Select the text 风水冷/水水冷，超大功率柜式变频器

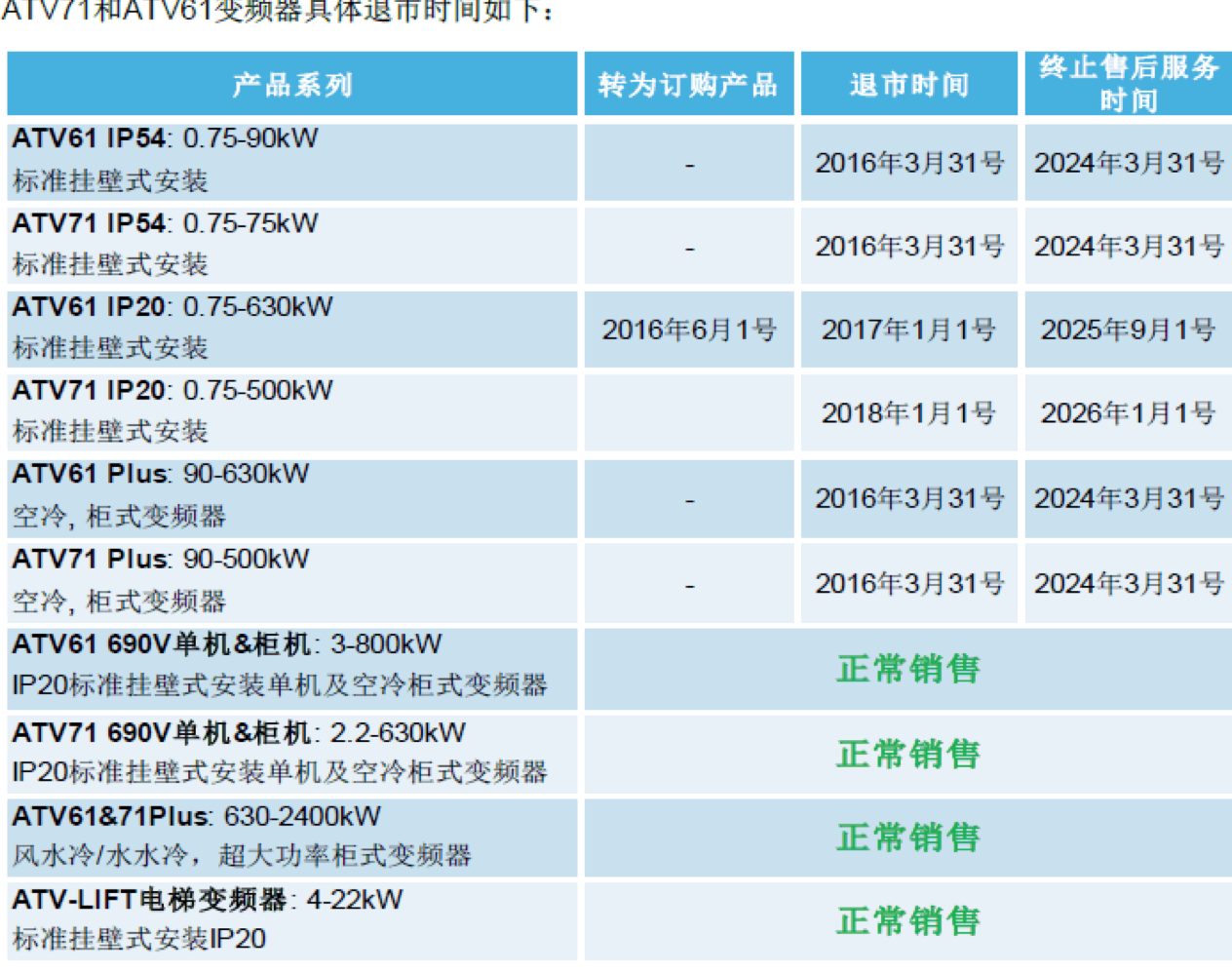tap(242, 856)
